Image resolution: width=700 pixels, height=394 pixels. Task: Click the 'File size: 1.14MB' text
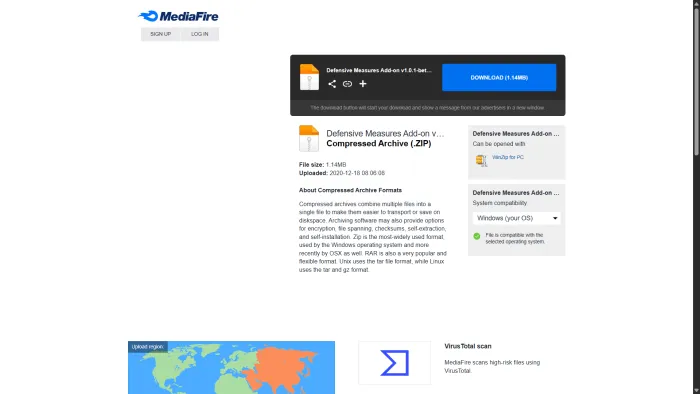pyautogui.click(x=322, y=165)
